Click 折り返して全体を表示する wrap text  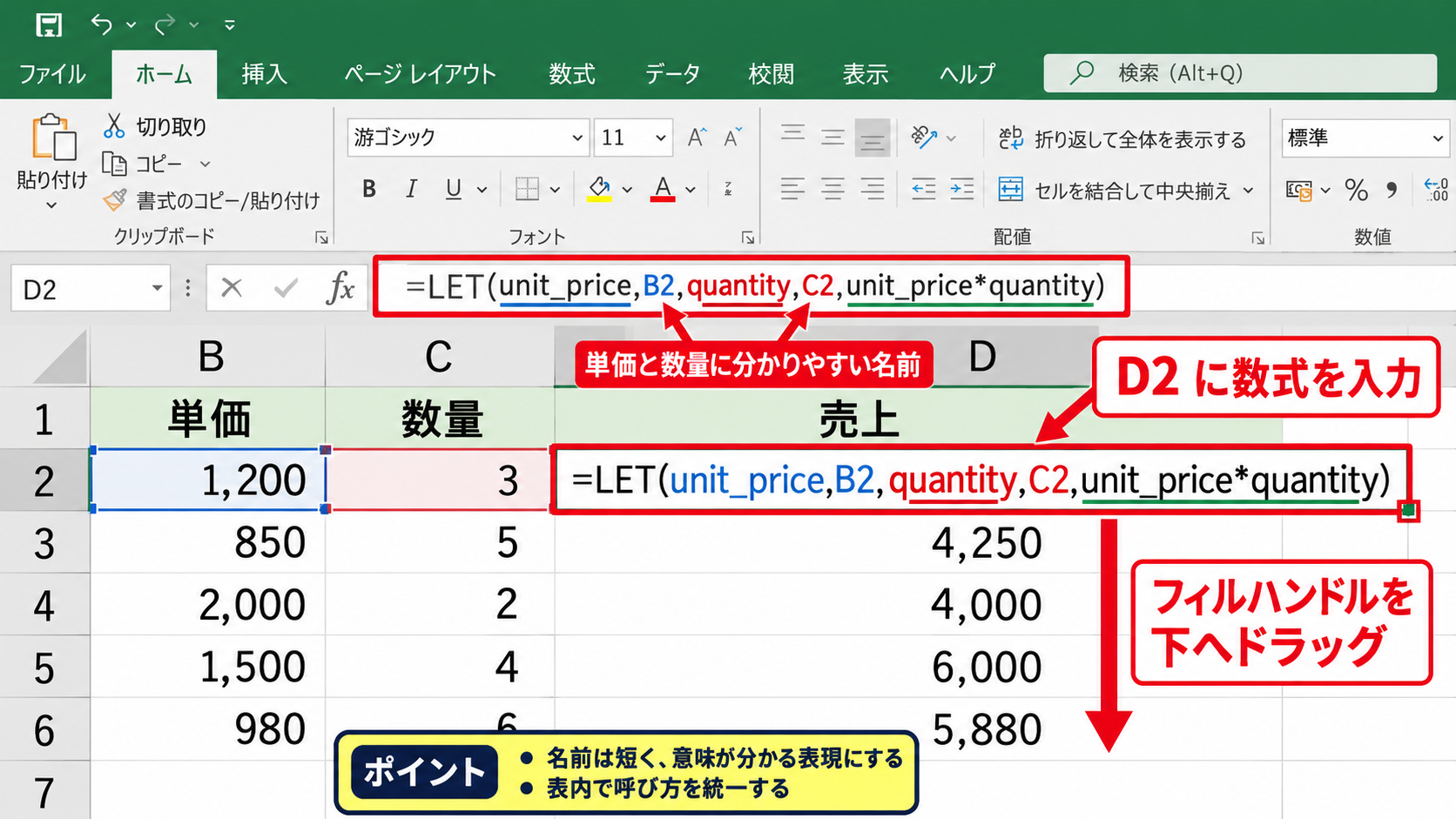tap(1122, 138)
